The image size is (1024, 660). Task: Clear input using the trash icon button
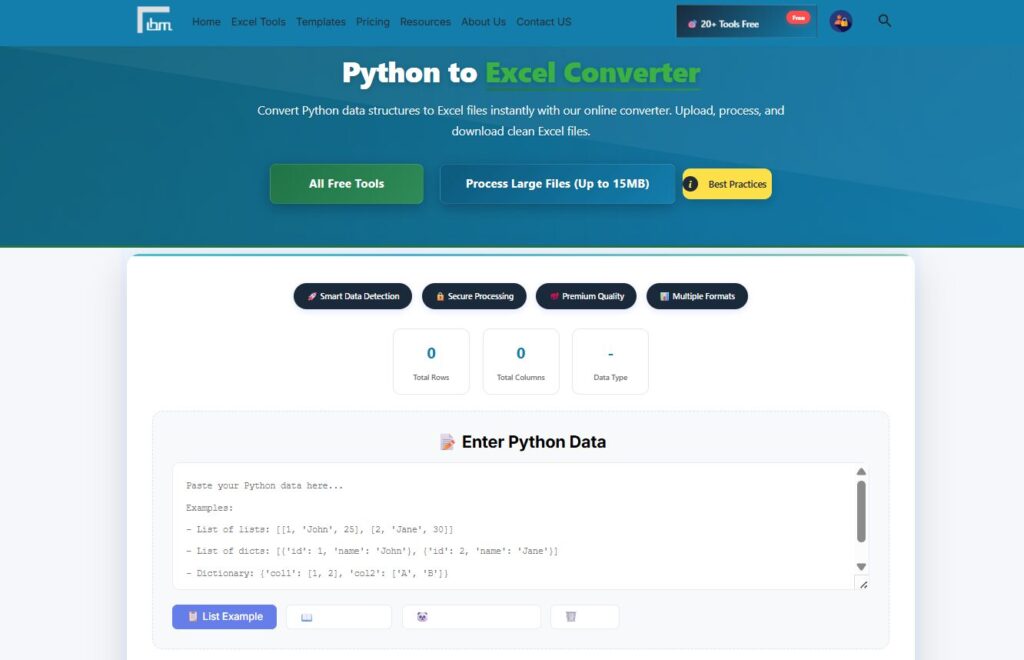584,617
